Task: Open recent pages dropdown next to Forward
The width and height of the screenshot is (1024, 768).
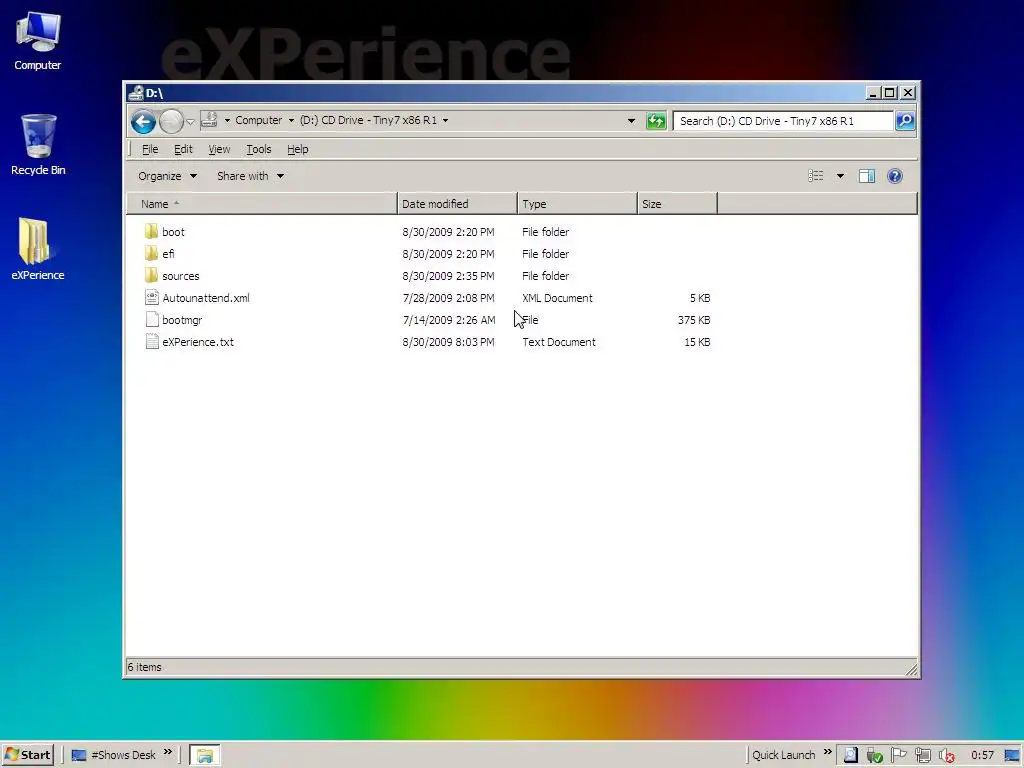Action: (190, 121)
